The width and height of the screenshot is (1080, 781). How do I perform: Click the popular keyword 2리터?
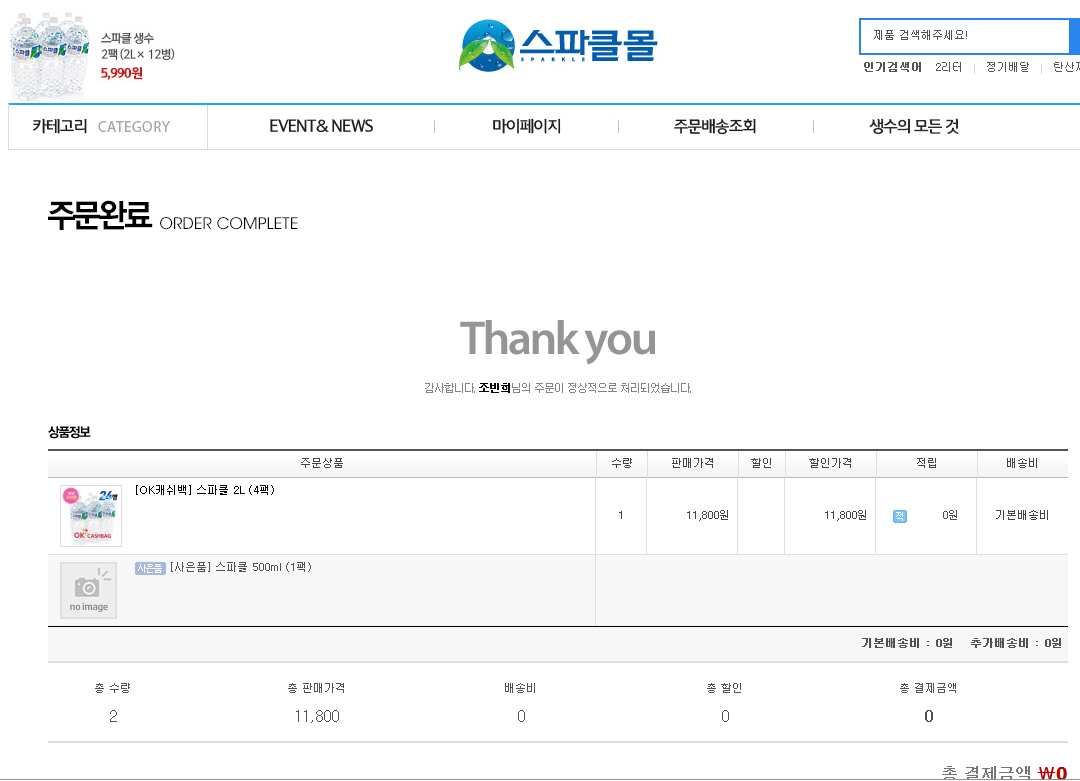pos(948,67)
